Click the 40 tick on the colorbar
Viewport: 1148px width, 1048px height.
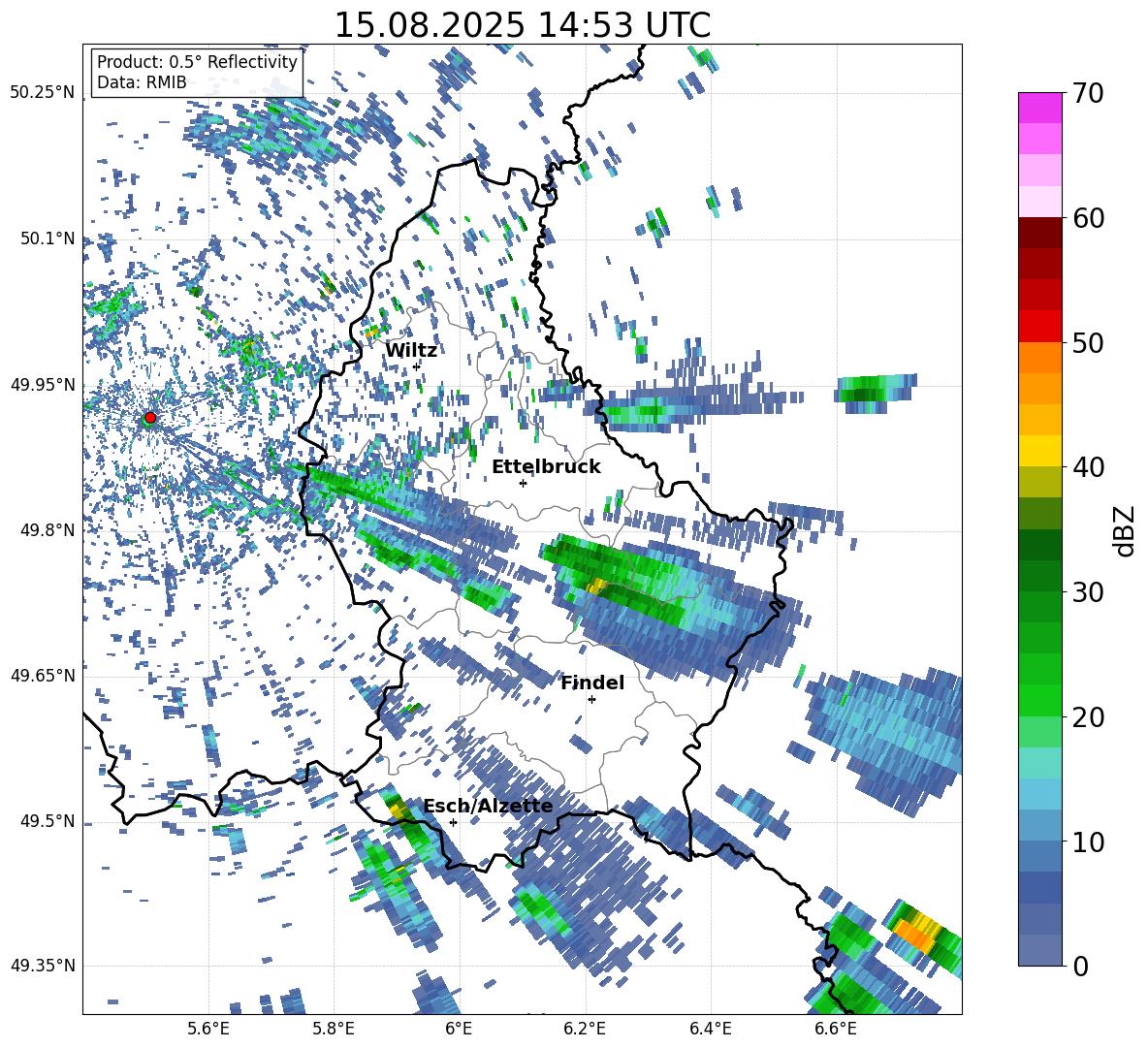(x=1087, y=467)
